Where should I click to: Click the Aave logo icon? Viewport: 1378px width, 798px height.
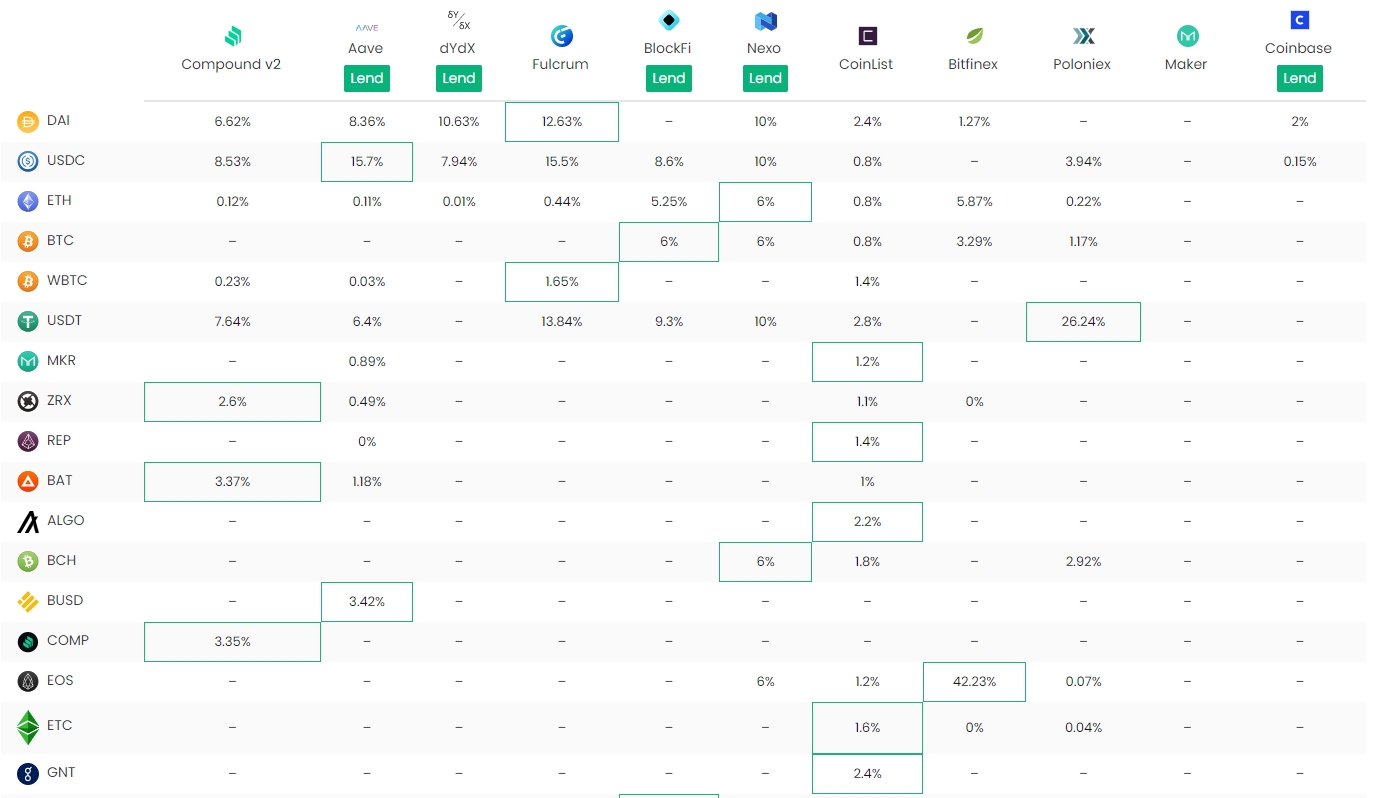click(x=367, y=27)
